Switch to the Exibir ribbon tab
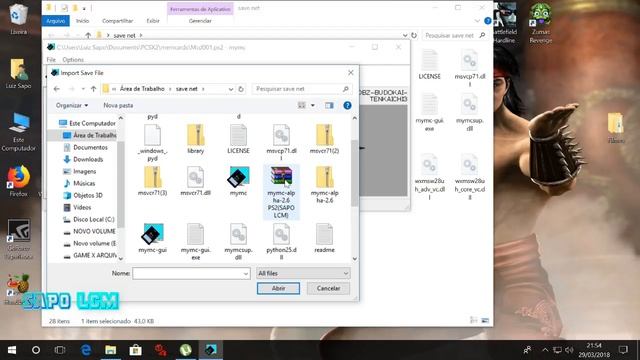This screenshot has width=640, height=360. point(153,21)
